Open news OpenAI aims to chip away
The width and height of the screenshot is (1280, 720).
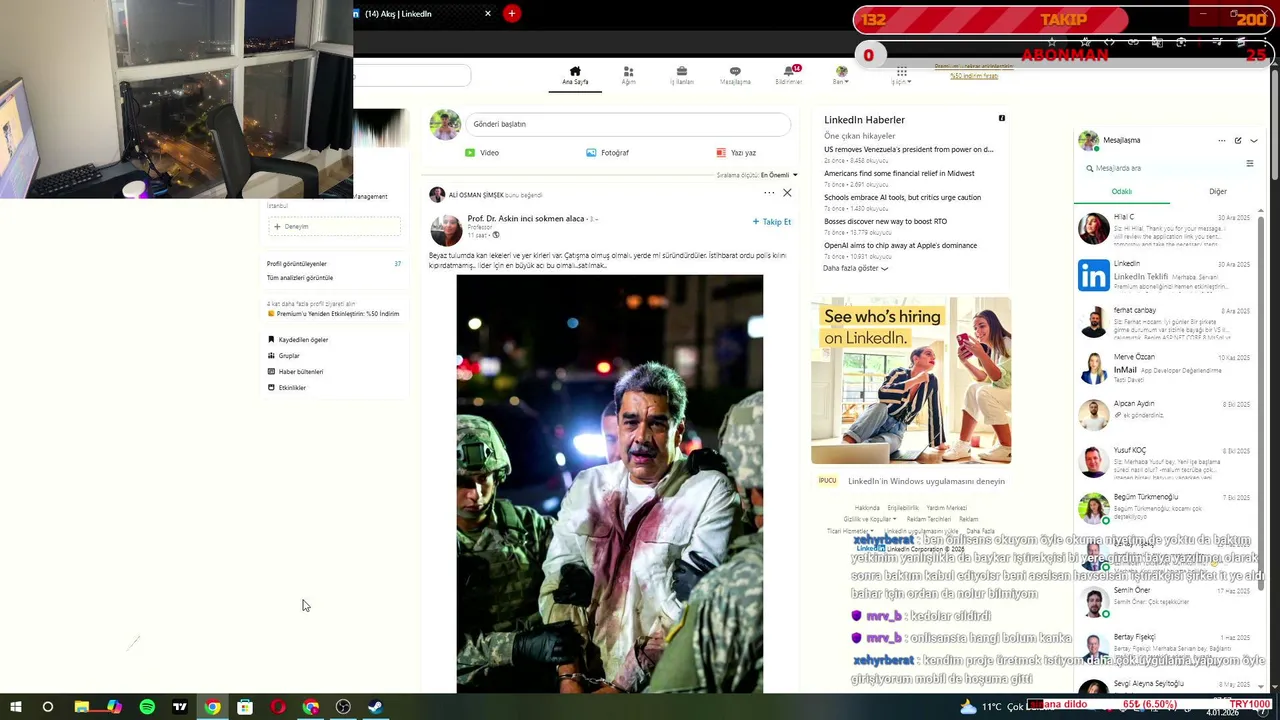coord(900,245)
